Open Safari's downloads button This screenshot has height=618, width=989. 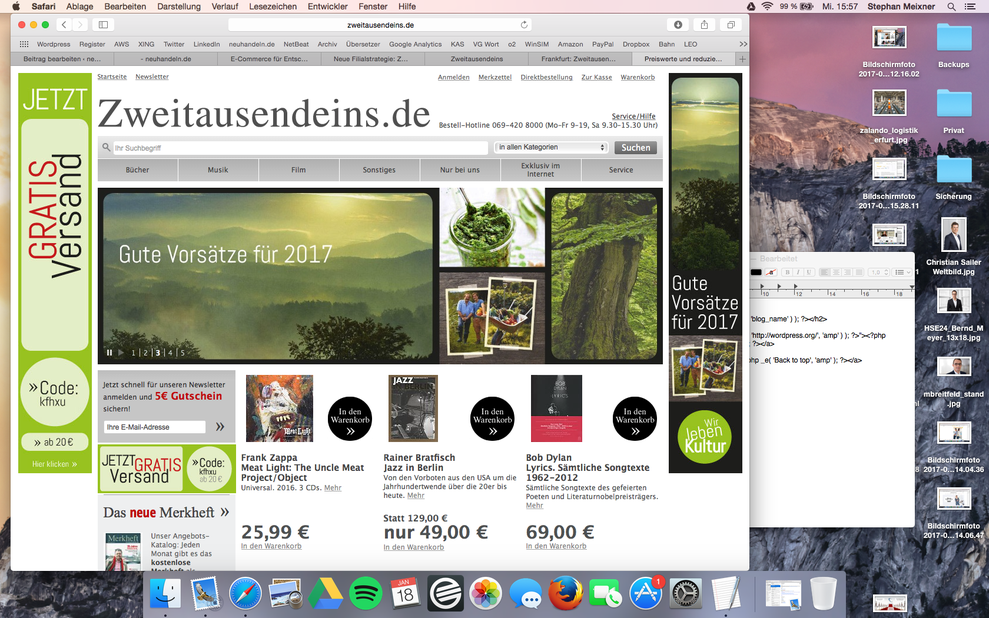click(678, 25)
